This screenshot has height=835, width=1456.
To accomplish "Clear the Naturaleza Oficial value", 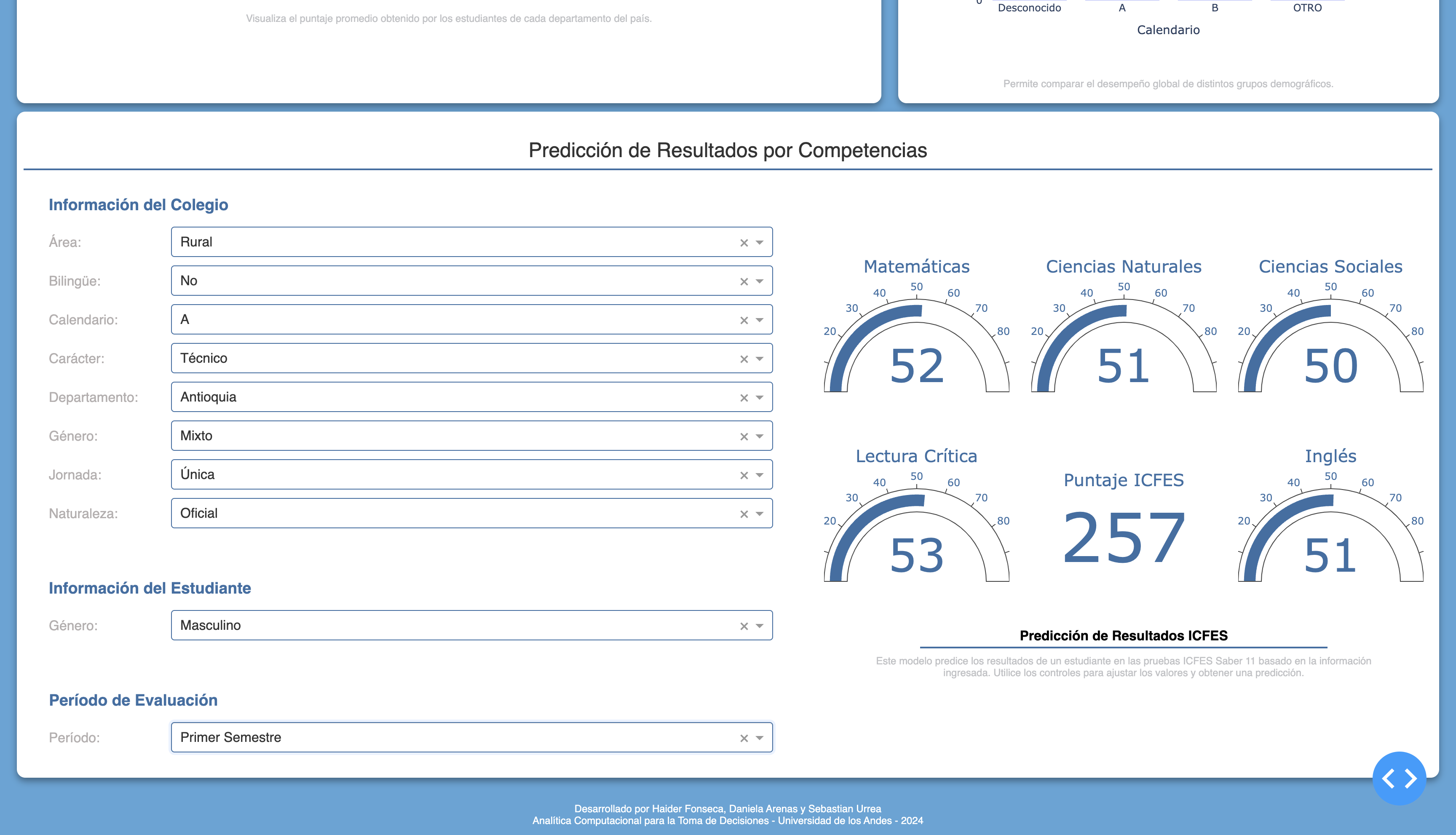I will [744, 514].
